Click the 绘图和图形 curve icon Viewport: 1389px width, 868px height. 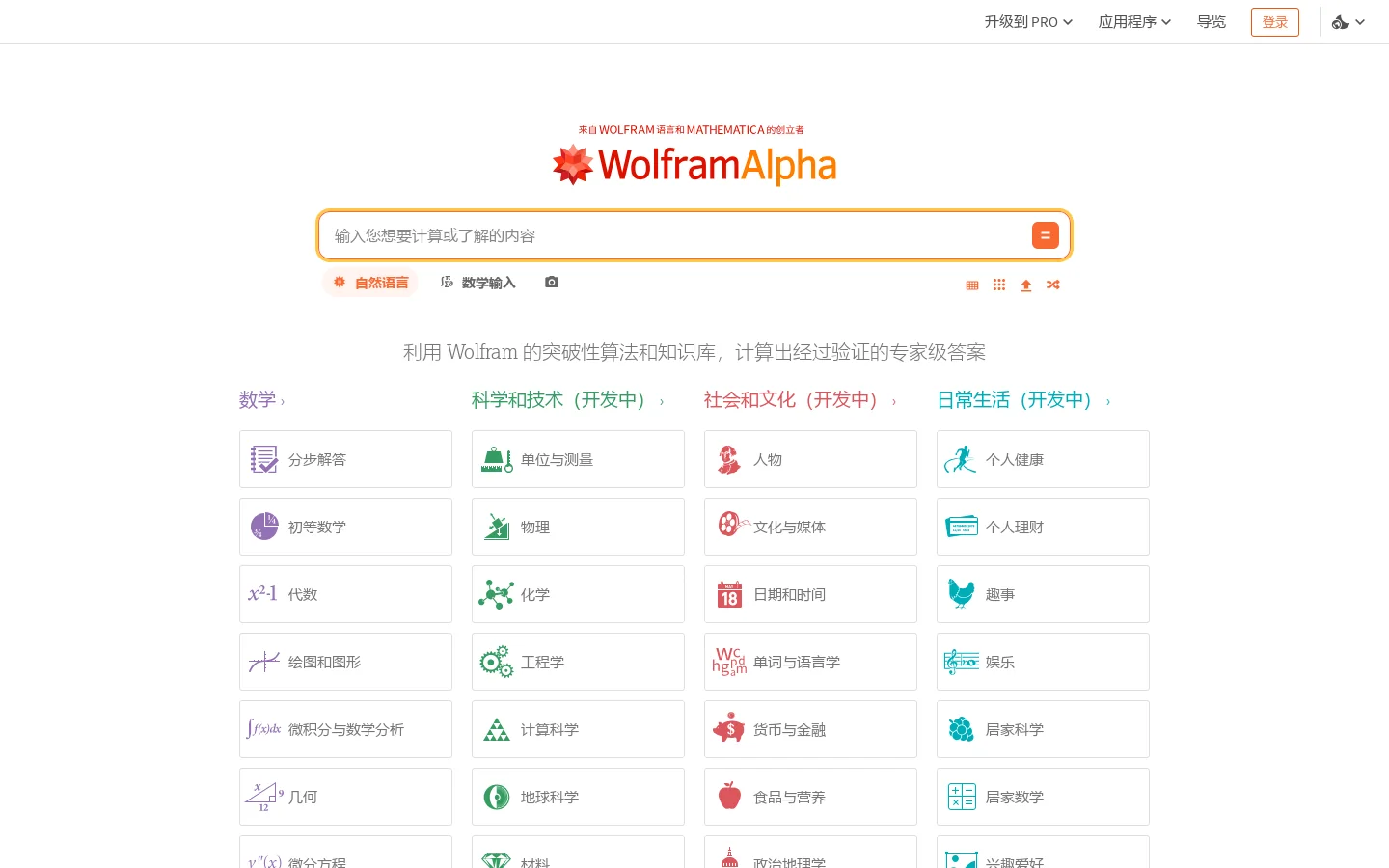(263, 662)
